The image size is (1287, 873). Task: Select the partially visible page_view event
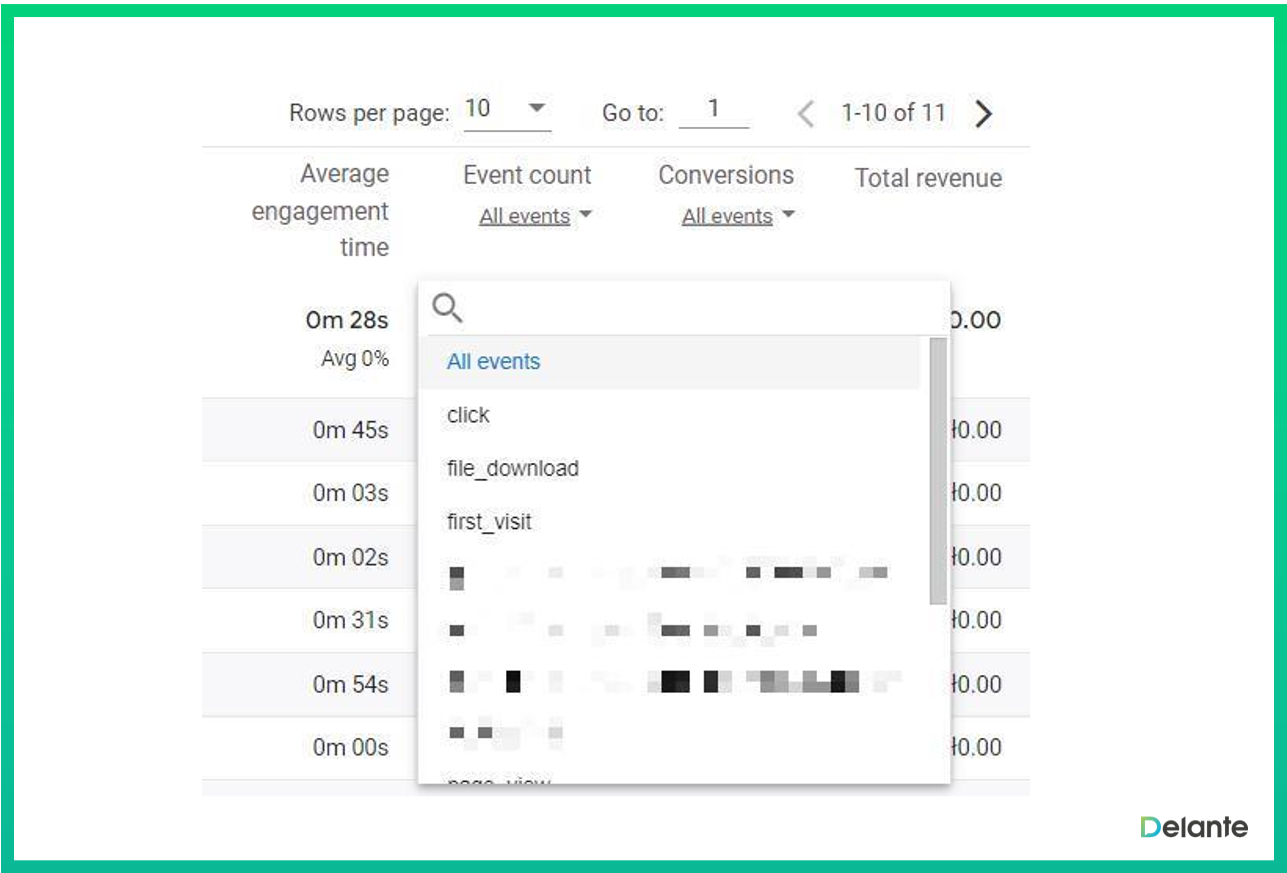coord(499,779)
